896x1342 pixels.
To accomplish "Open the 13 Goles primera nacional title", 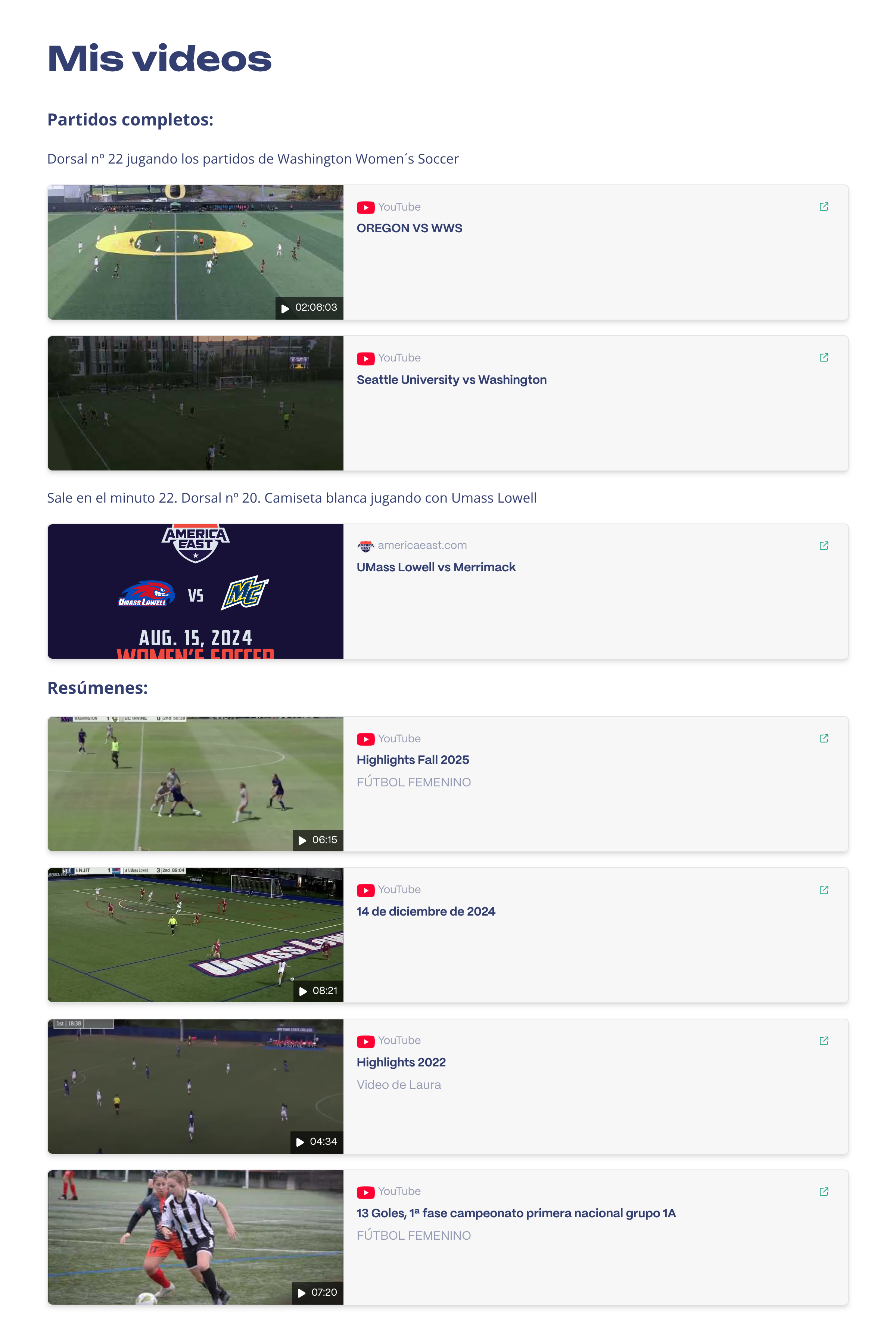I will (516, 1213).
